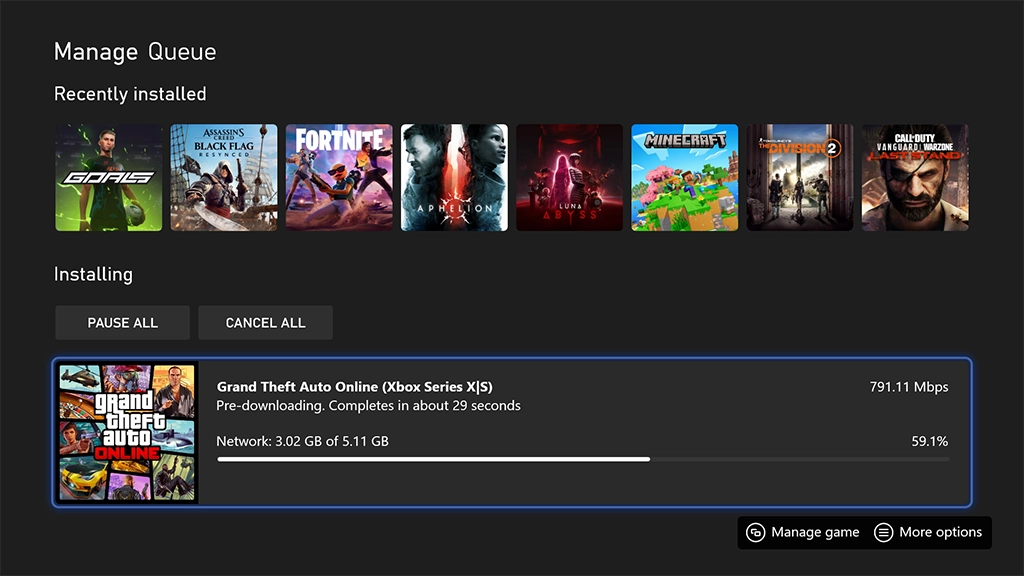This screenshot has width=1024, height=576.
Task: Select Grand Theft Auto Online title text
Action: coord(355,387)
